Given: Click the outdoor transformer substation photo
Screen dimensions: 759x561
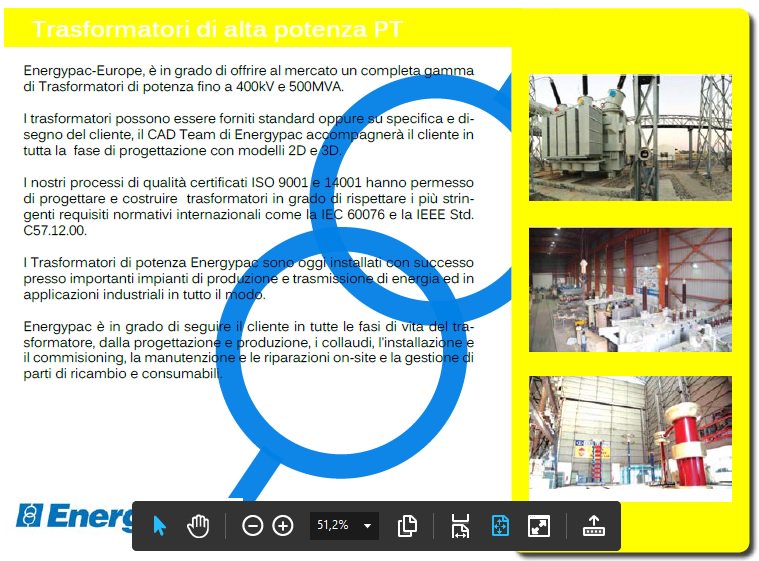Looking at the screenshot, I should pyautogui.click(x=630, y=137).
